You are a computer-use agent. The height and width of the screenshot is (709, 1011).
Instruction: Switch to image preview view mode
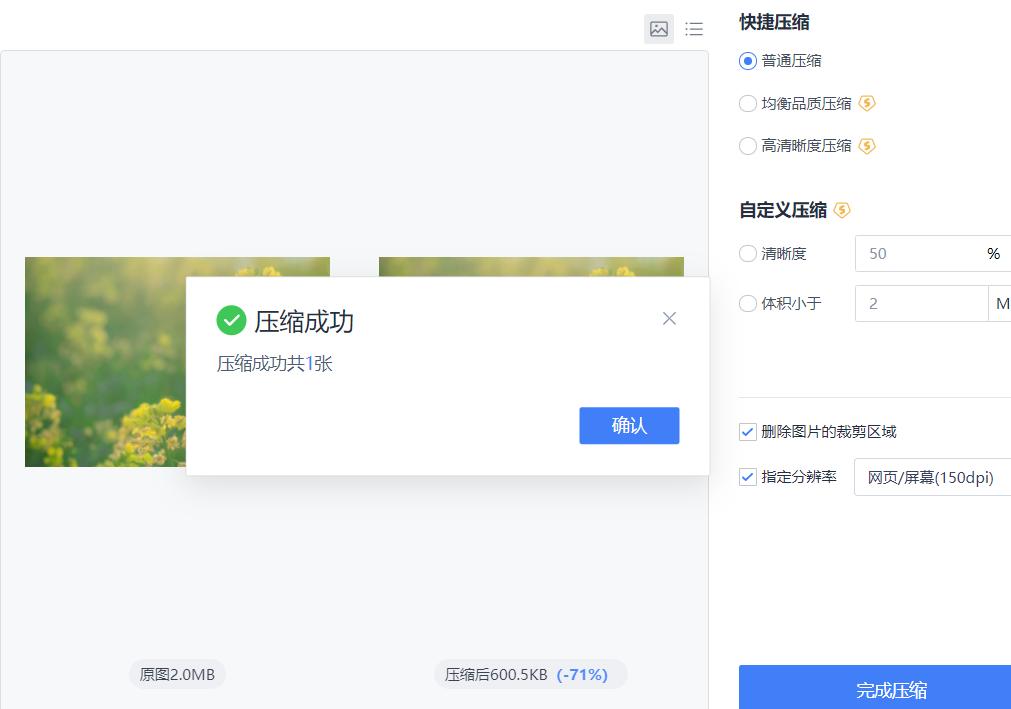pyautogui.click(x=658, y=29)
